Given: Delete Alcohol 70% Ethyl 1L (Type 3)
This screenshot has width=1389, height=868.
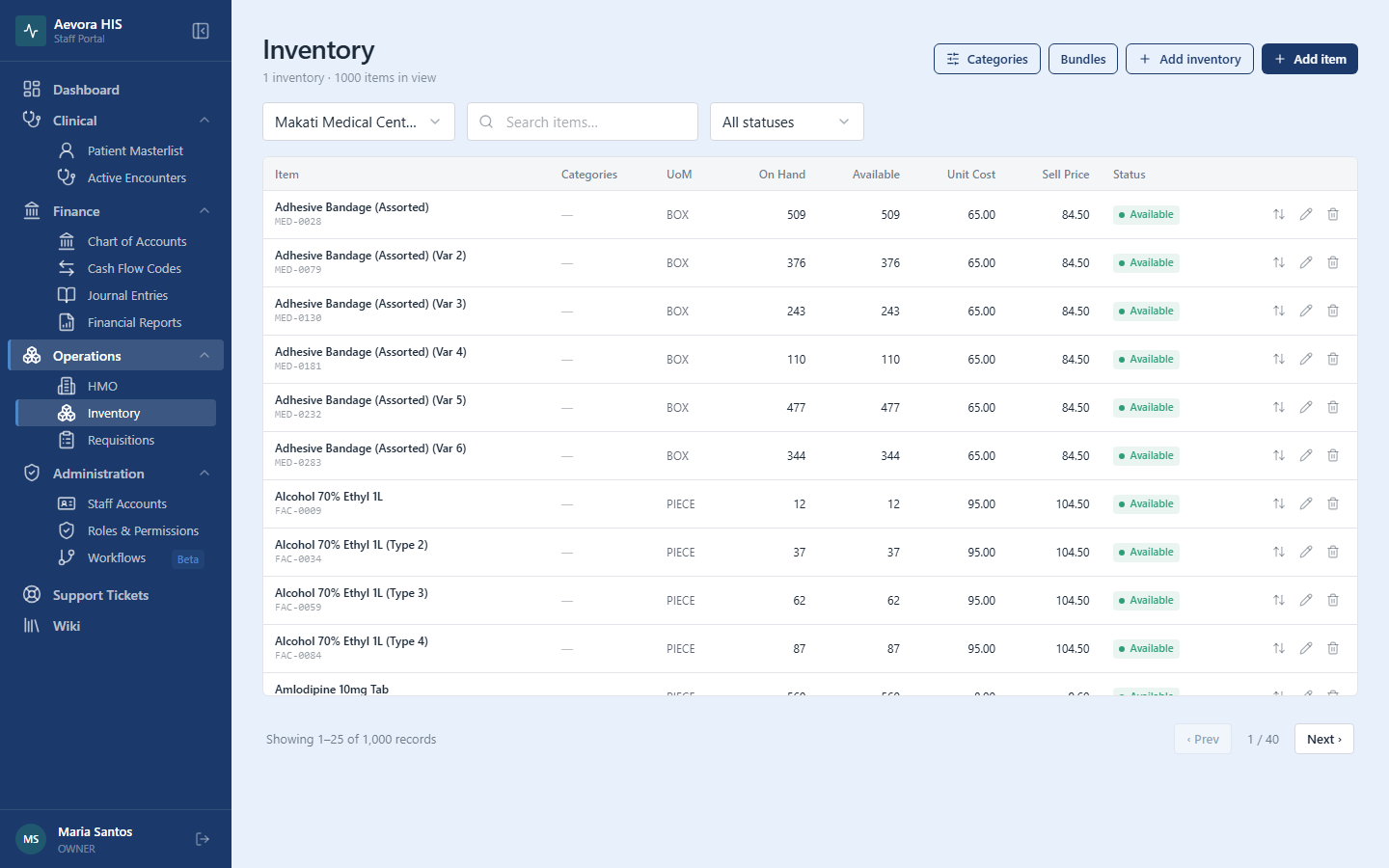Looking at the screenshot, I should click(1333, 600).
